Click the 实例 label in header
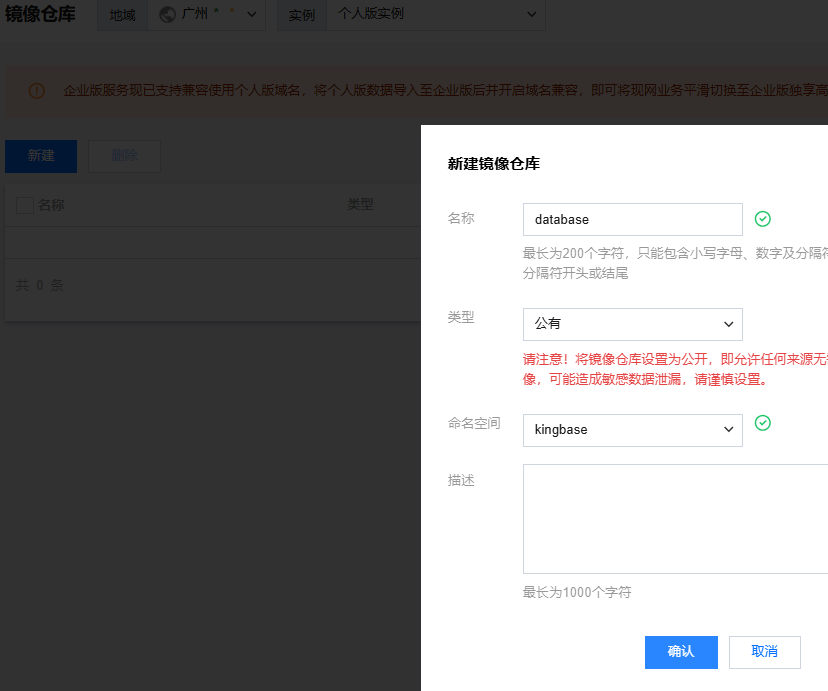This screenshot has width=828, height=691. pos(301,15)
